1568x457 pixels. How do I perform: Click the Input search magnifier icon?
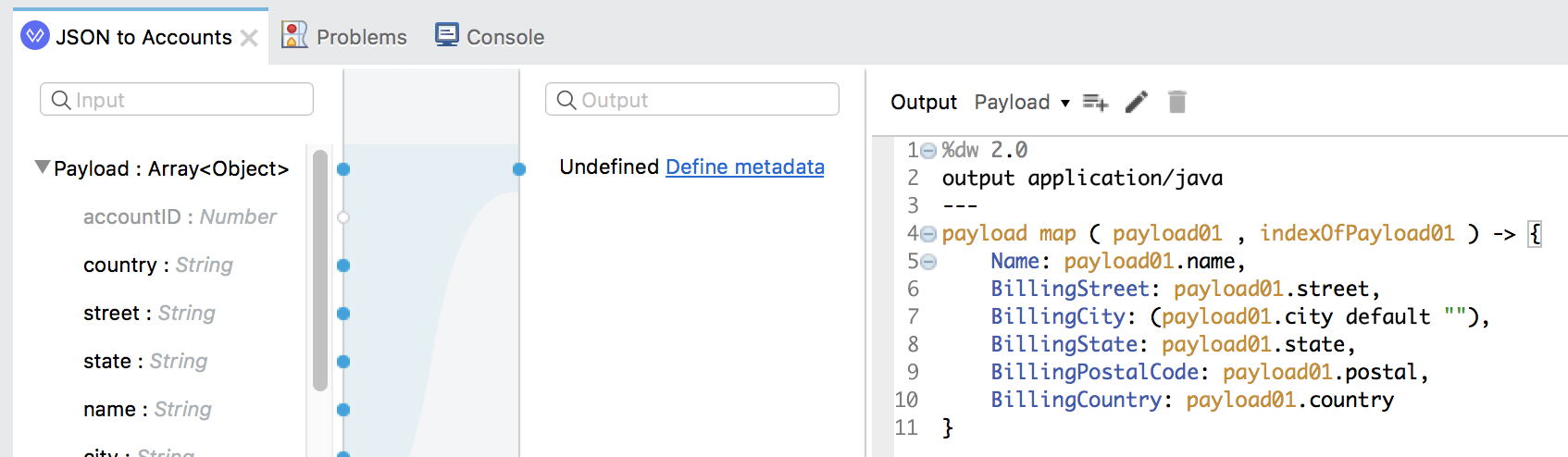tap(61, 100)
